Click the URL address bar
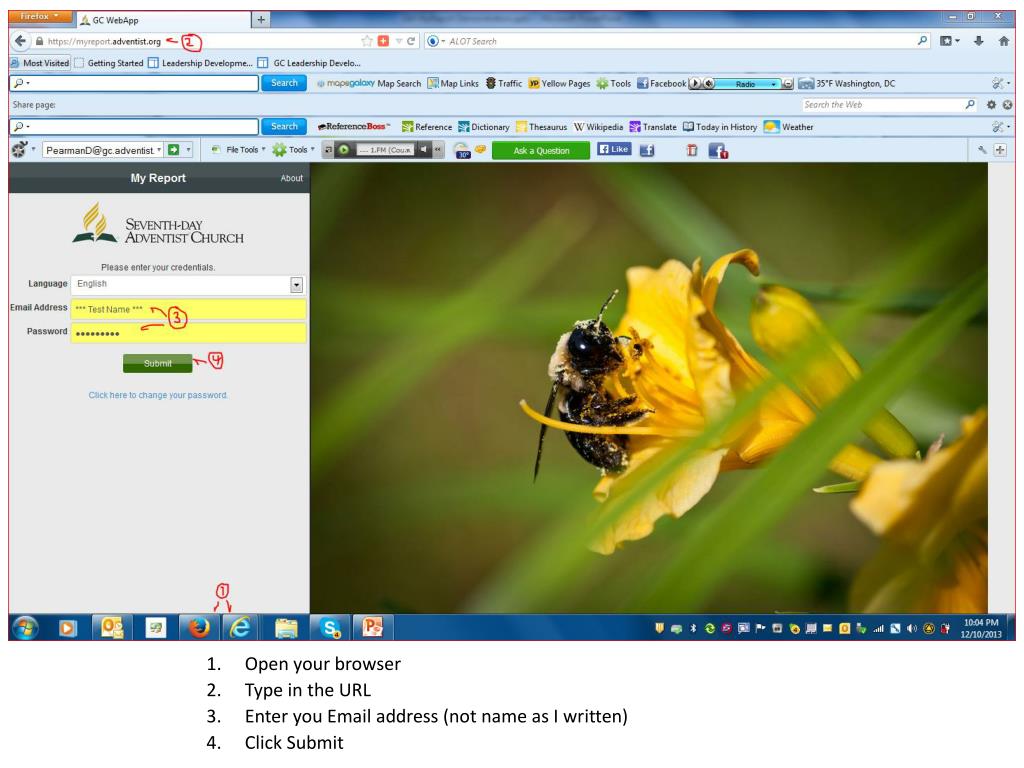The image size is (1024, 768). [x=196, y=41]
